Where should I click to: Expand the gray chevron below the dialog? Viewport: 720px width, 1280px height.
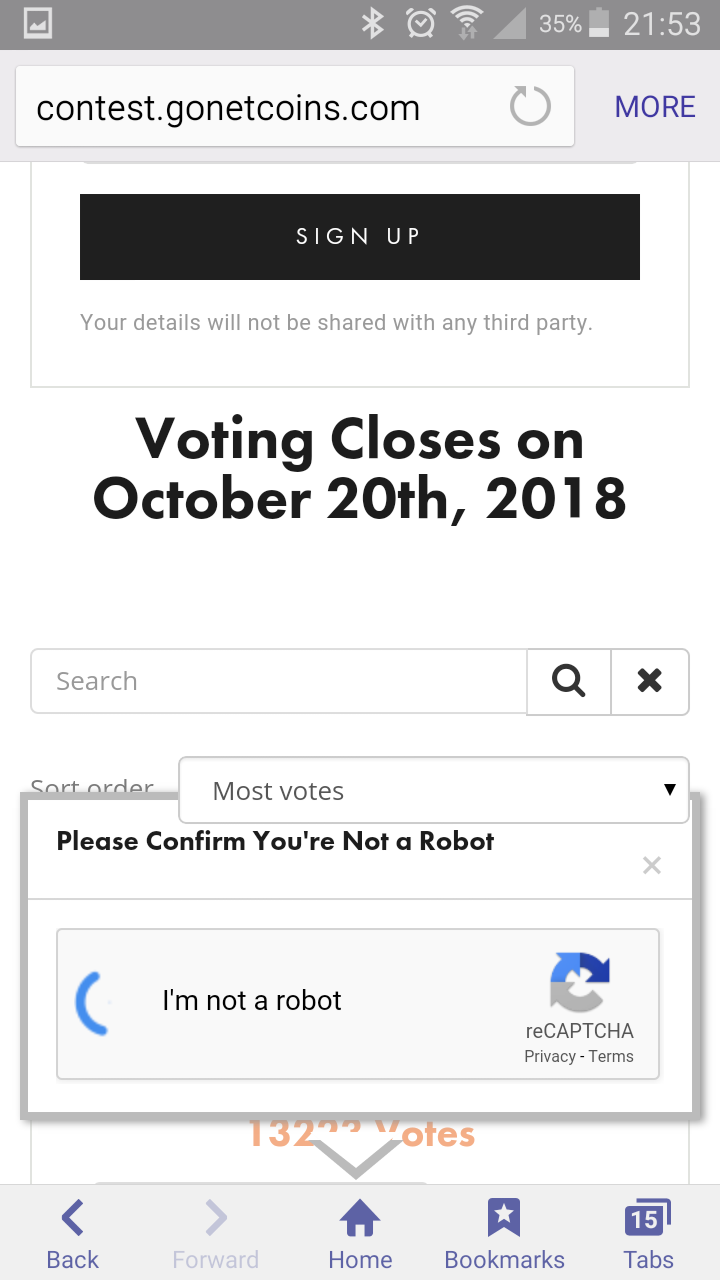(x=356, y=1156)
